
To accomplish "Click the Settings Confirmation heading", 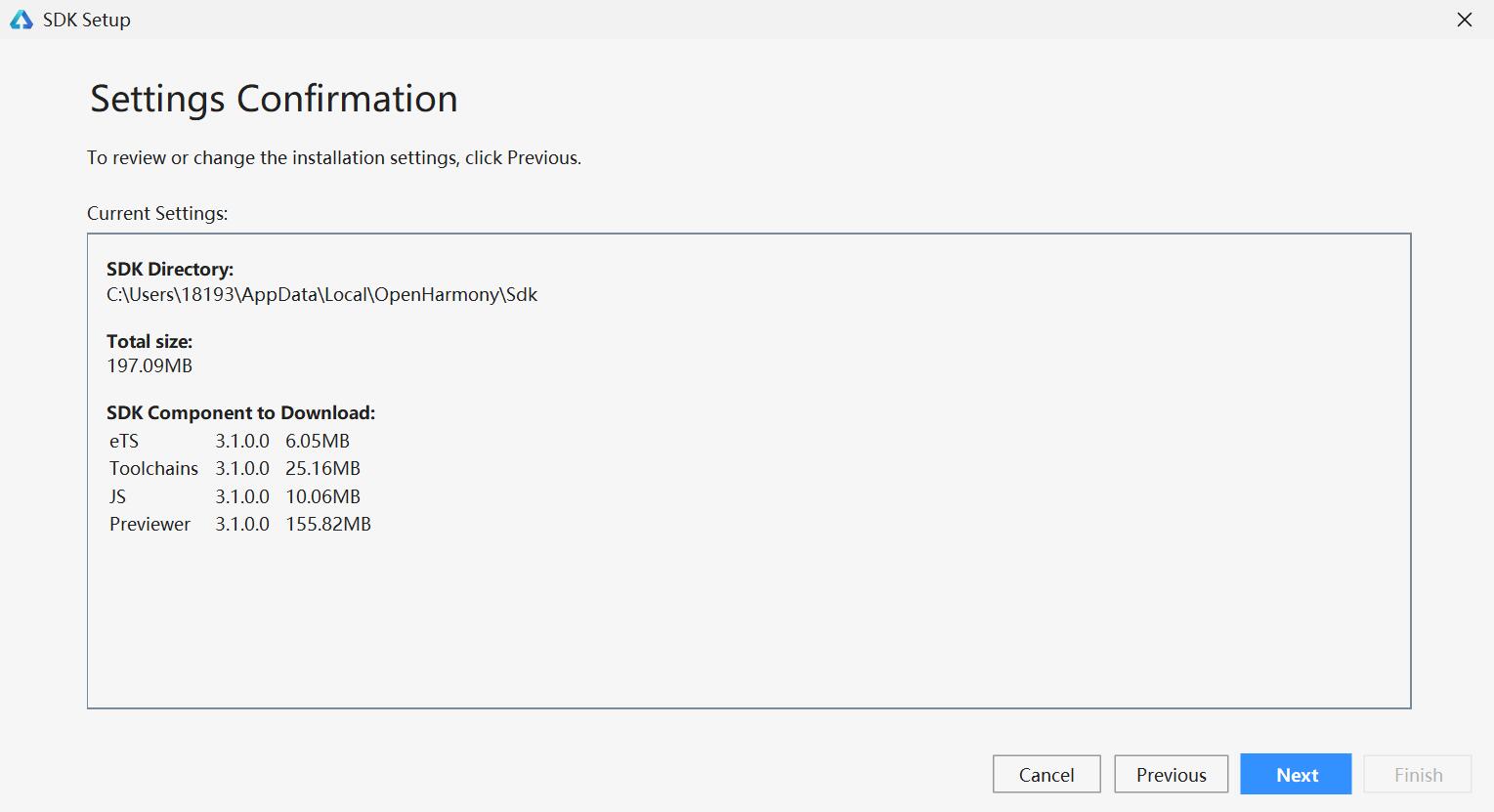I will tap(274, 99).
